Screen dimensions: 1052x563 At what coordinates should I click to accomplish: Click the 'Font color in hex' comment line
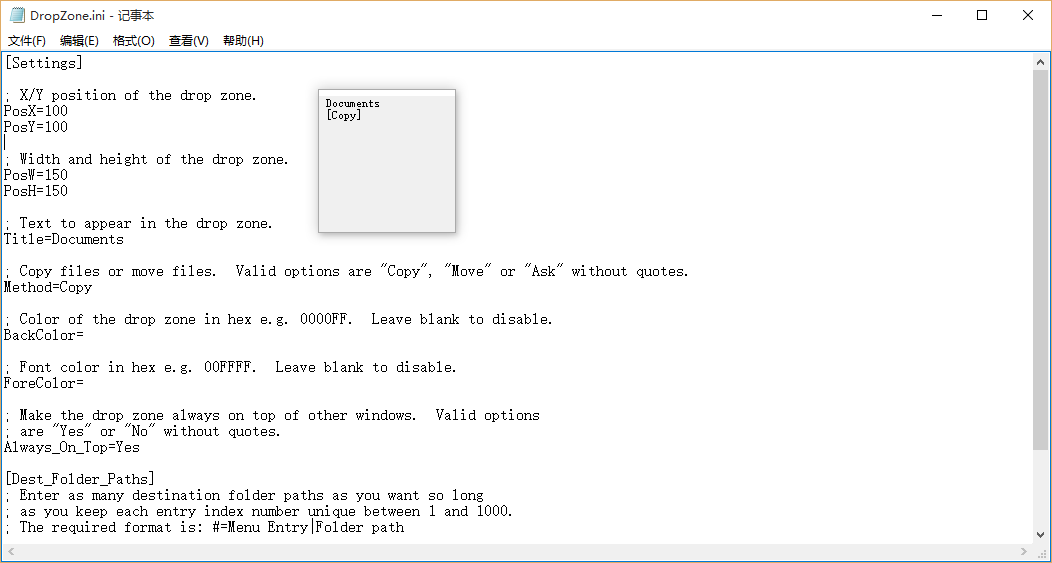[x=230, y=367]
